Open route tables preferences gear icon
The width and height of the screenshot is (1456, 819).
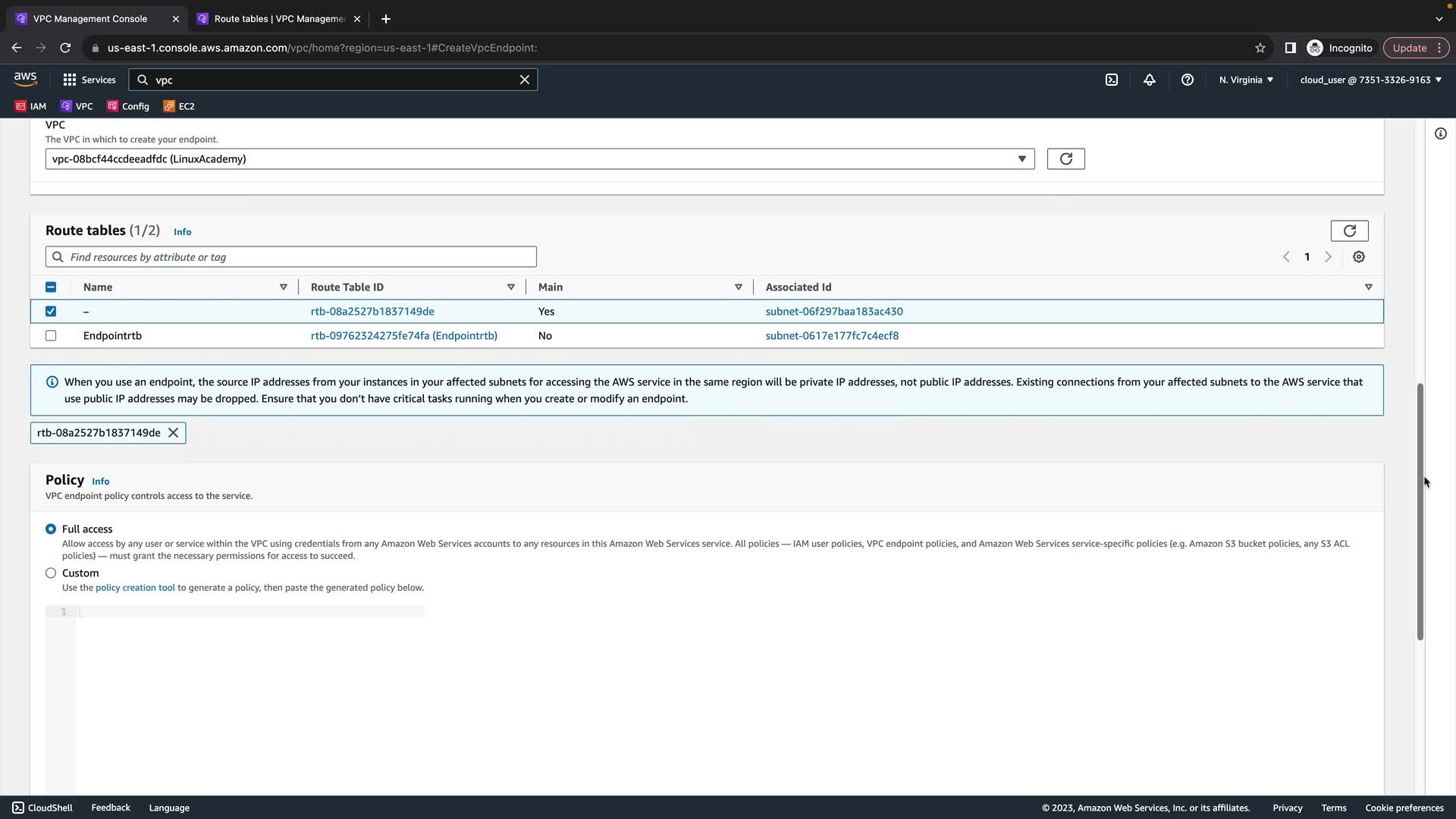tap(1358, 257)
